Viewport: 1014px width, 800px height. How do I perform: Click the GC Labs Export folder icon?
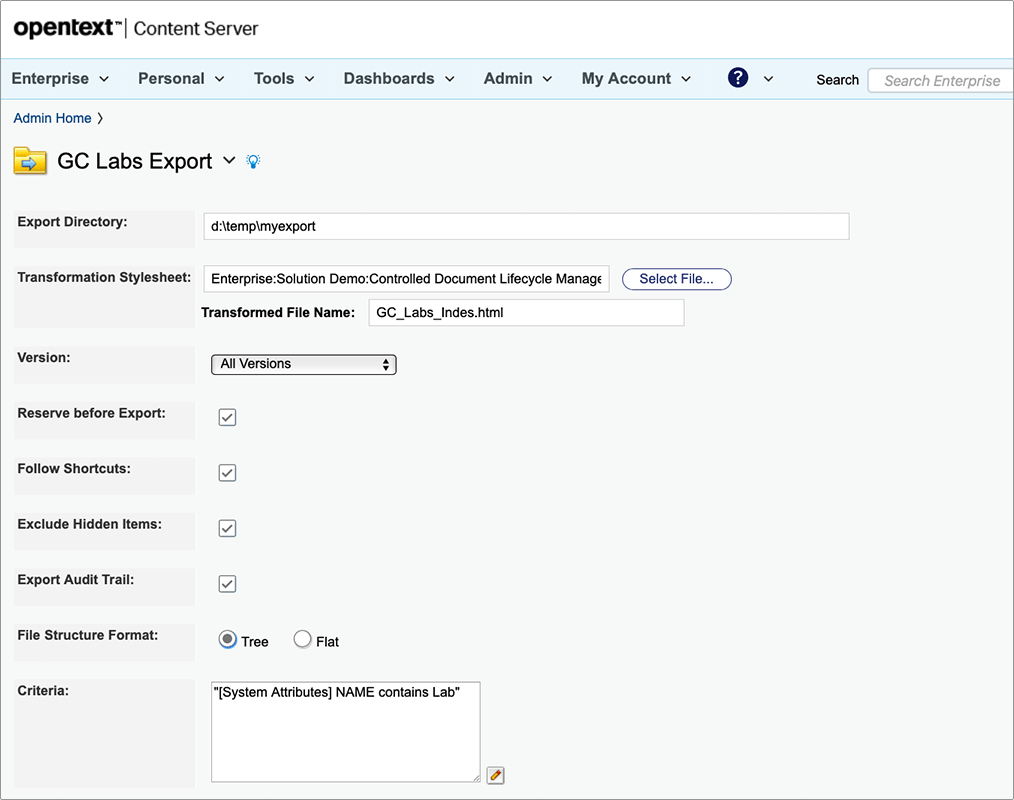pos(30,161)
